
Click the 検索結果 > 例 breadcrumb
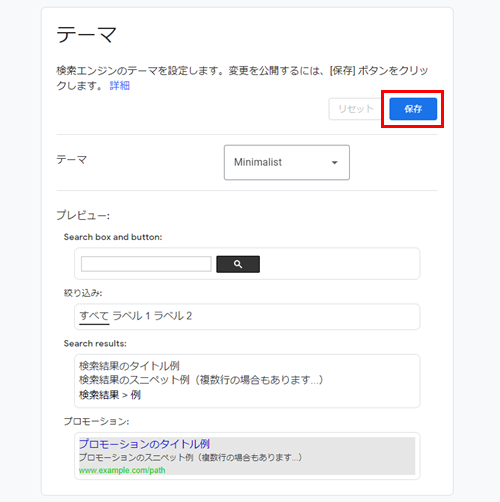coord(110,395)
